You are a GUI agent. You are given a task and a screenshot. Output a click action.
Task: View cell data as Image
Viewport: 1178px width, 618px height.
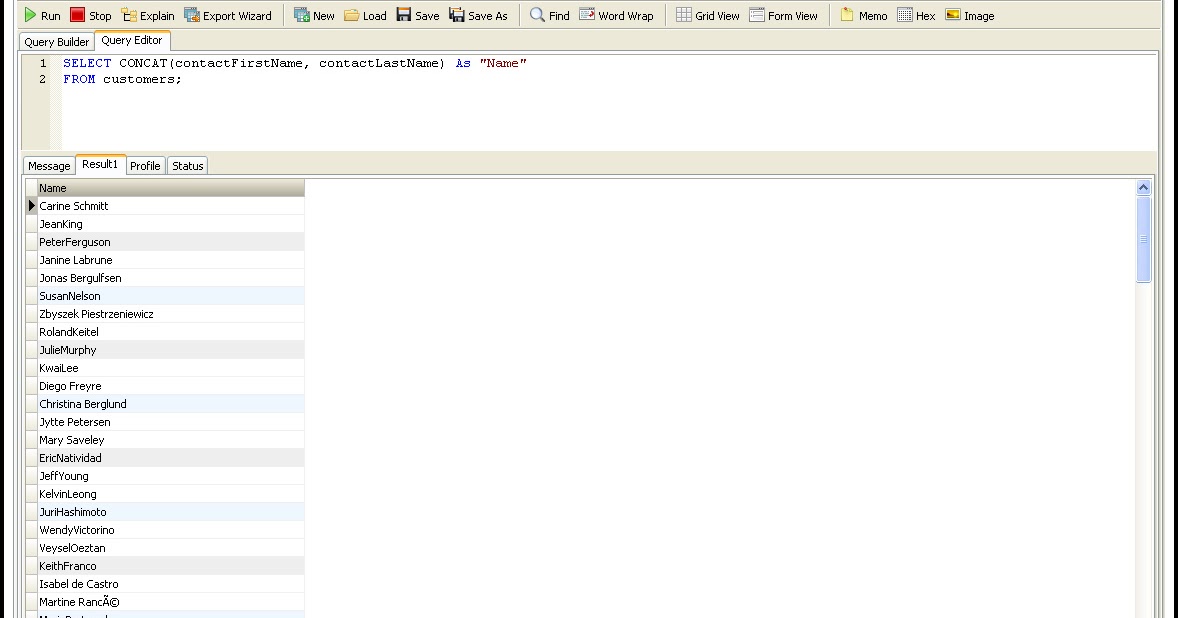click(969, 15)
